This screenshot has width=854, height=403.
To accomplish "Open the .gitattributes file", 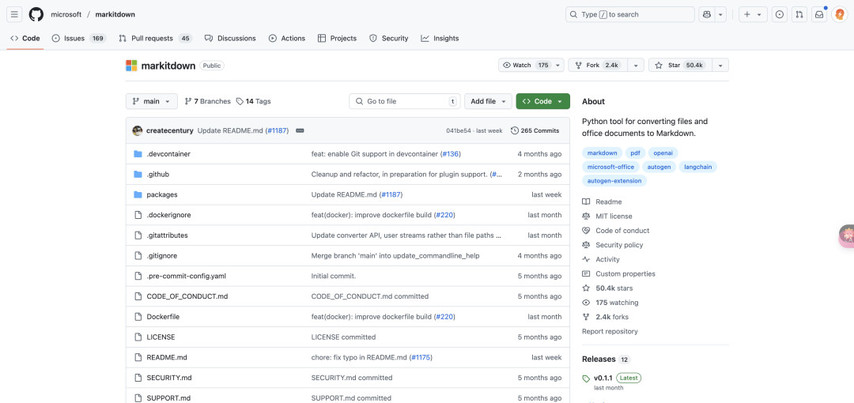I will pyautogui.click(x=167, y=235).
